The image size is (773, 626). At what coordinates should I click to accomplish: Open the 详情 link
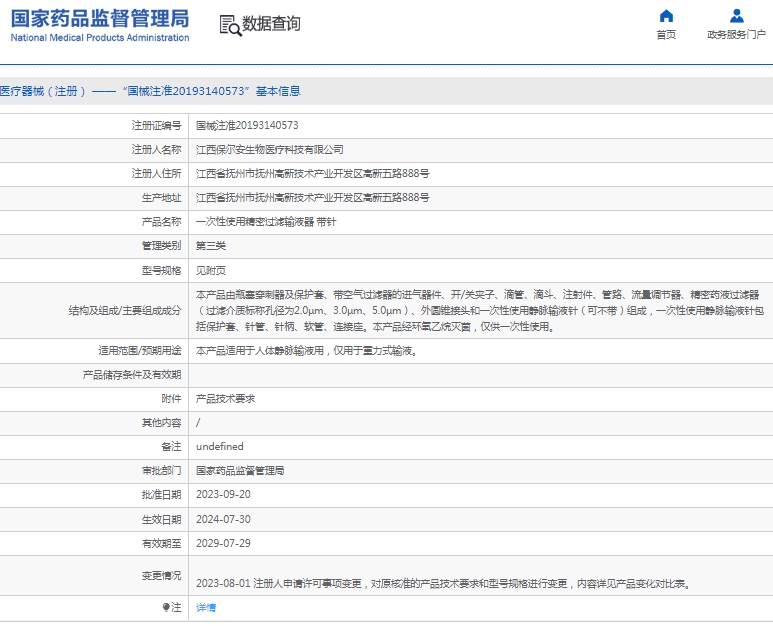click(x=206, y=607)
